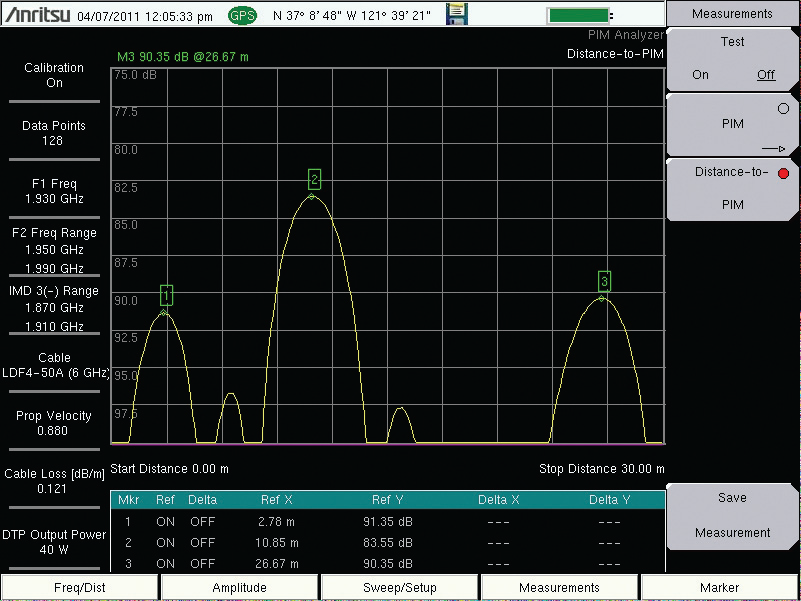Click the battery level indicator

(x=580, y=16)
